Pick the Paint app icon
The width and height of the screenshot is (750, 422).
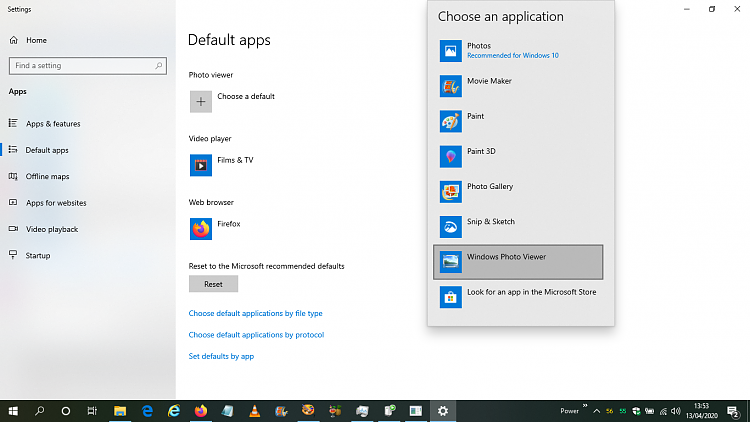[451, 121]
